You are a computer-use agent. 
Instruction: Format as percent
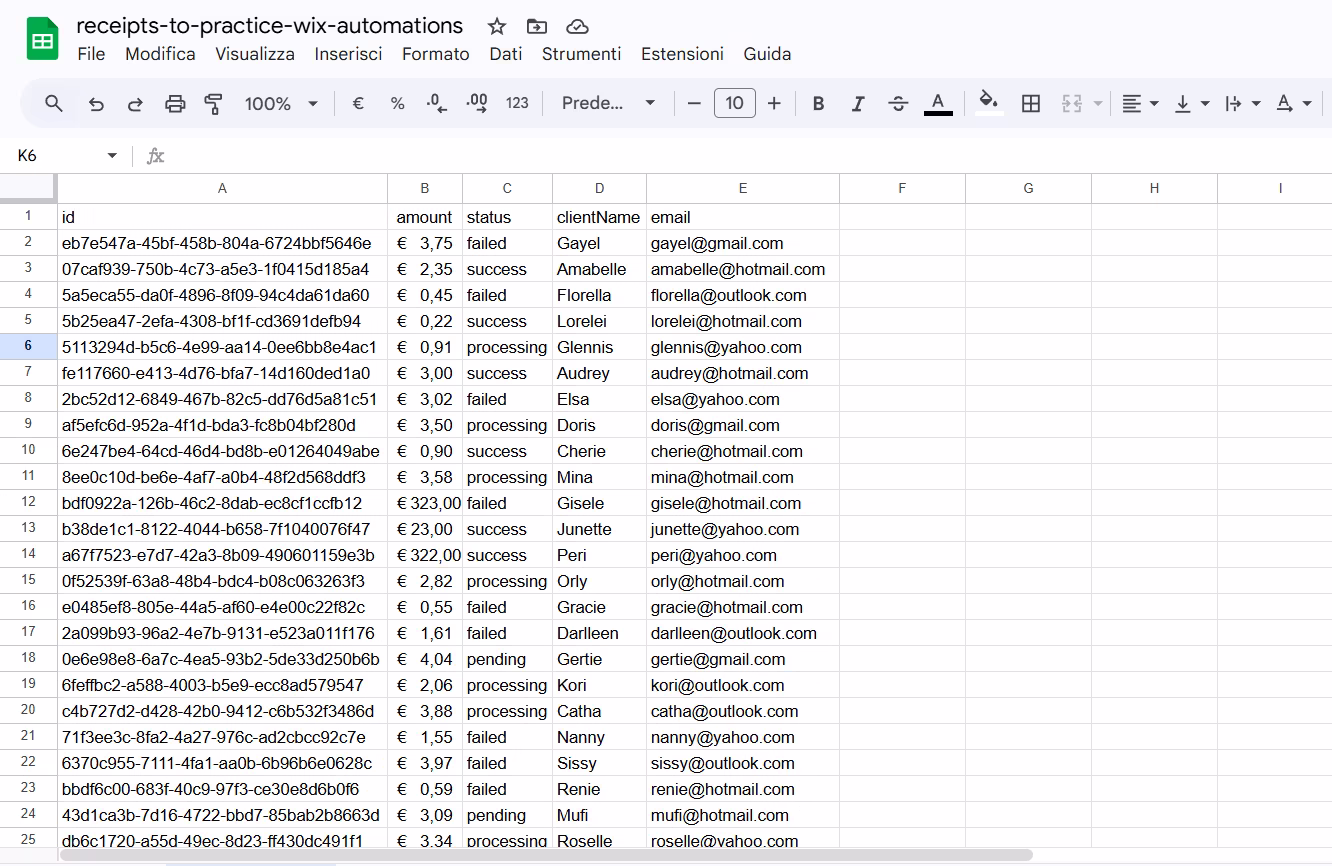click(x=397, y=103)
